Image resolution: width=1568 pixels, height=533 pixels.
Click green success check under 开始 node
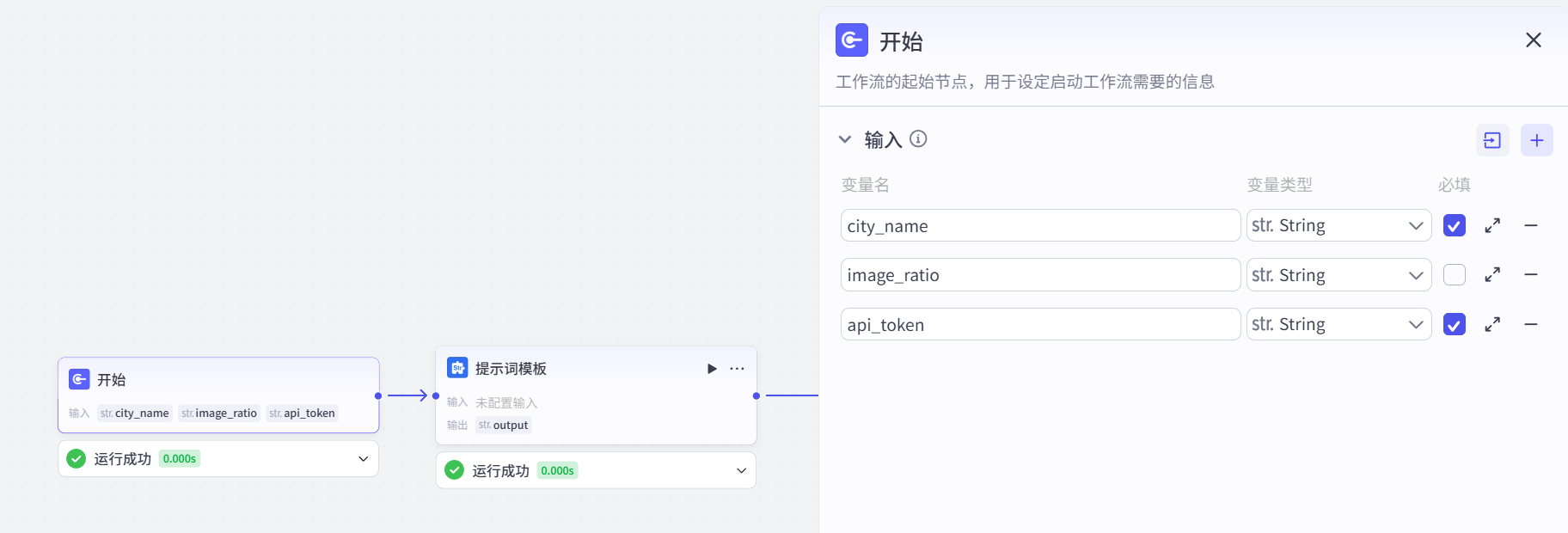(x=77, y=459)
